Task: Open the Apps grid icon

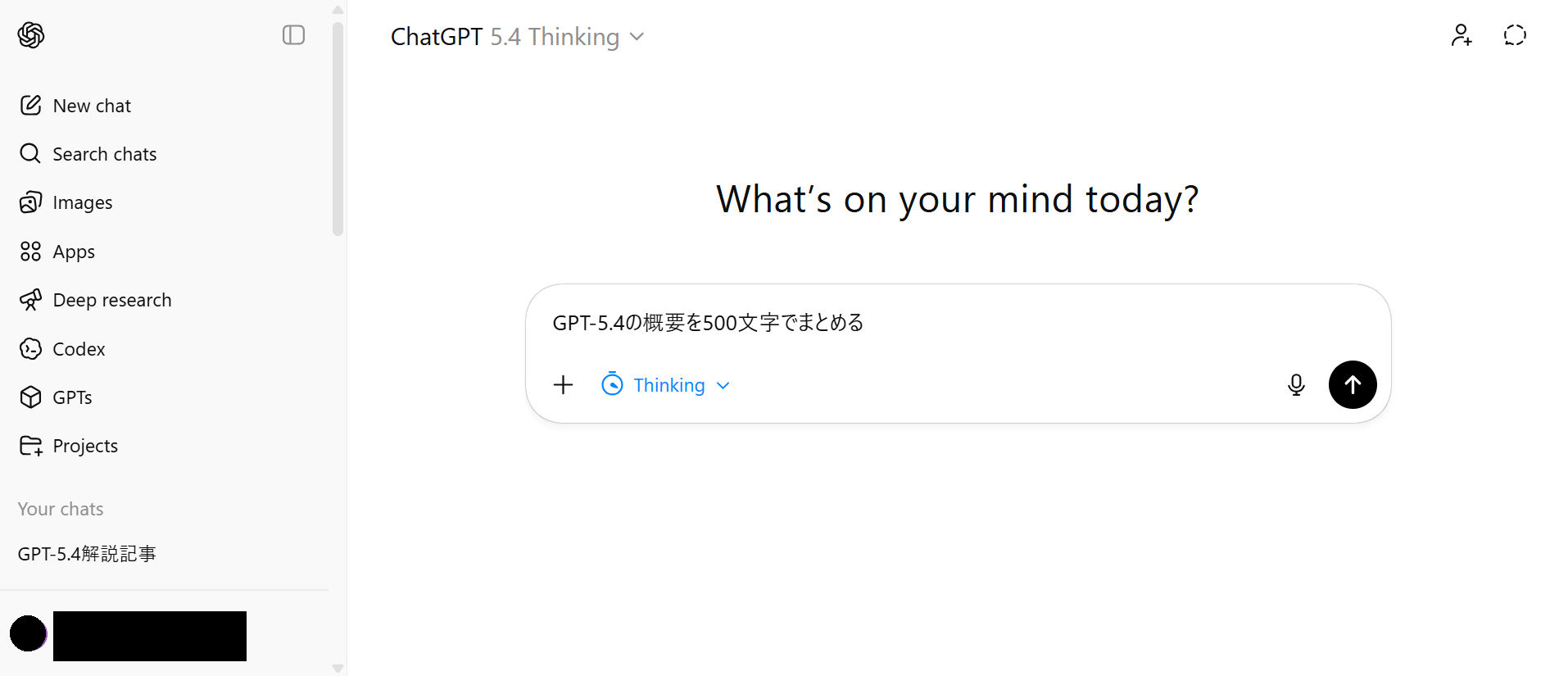Action: [30, 252]
